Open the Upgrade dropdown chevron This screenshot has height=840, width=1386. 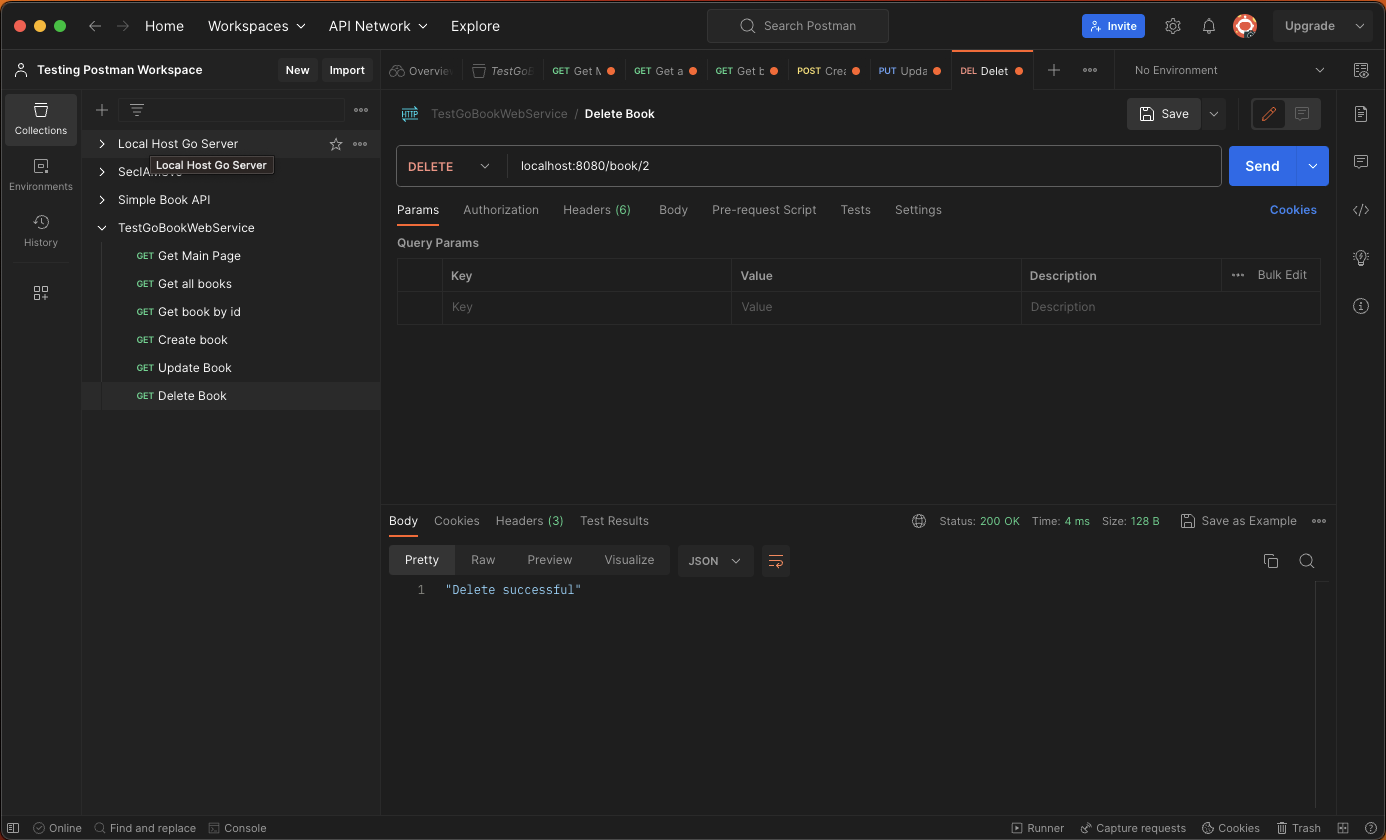1359,26
